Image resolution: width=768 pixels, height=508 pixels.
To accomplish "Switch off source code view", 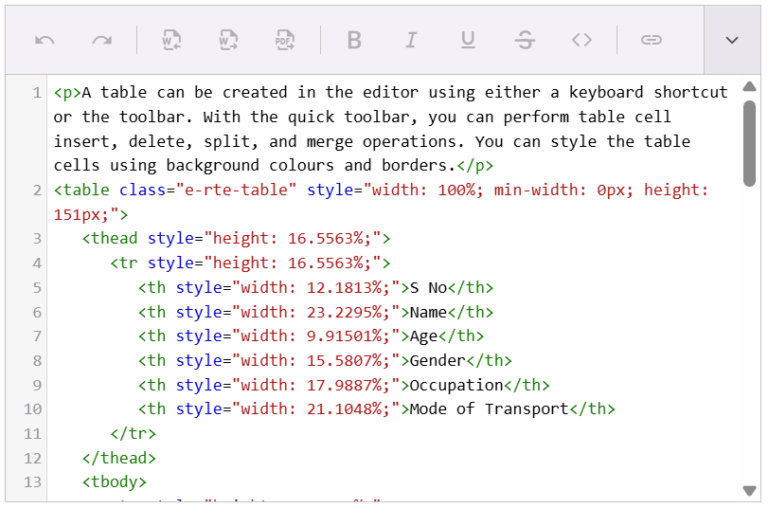I will click(x=582, y=40).
